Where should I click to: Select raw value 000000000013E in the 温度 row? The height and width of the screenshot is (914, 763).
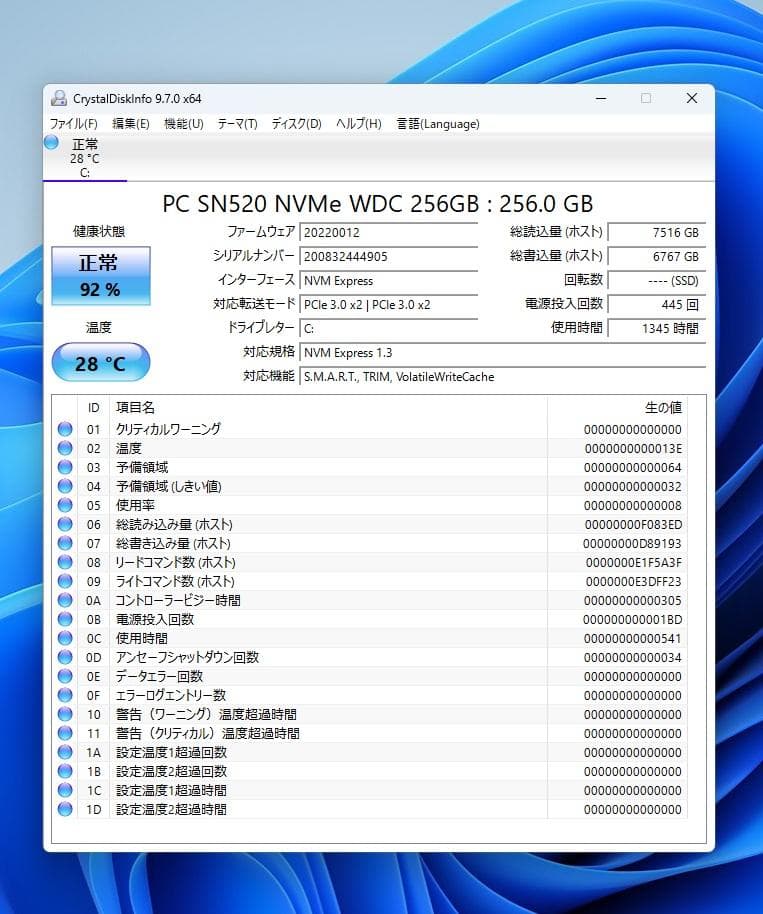(x=633, y=448)
